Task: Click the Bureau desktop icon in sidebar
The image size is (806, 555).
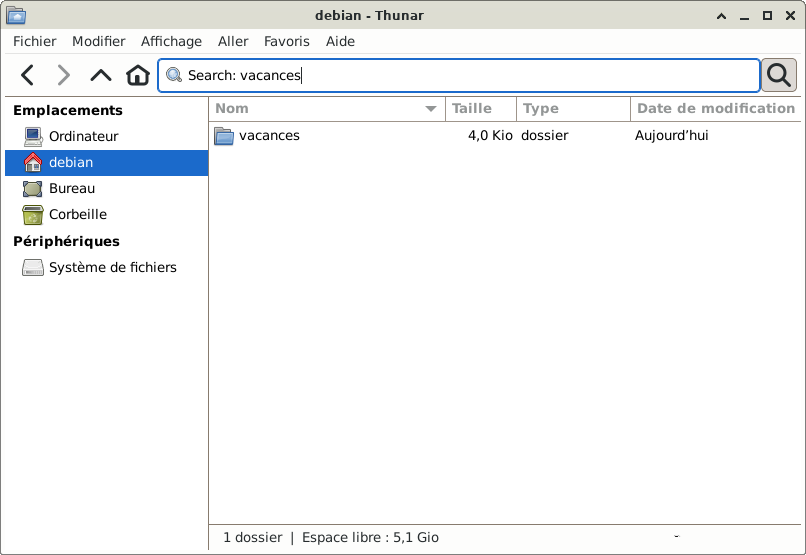Action: point(33,189)
